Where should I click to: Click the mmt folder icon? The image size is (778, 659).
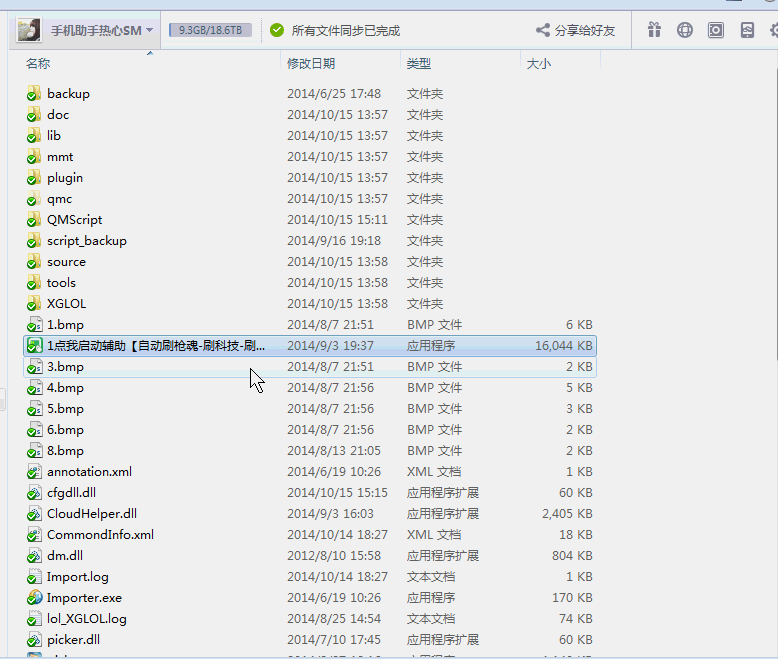coord(34,157)
